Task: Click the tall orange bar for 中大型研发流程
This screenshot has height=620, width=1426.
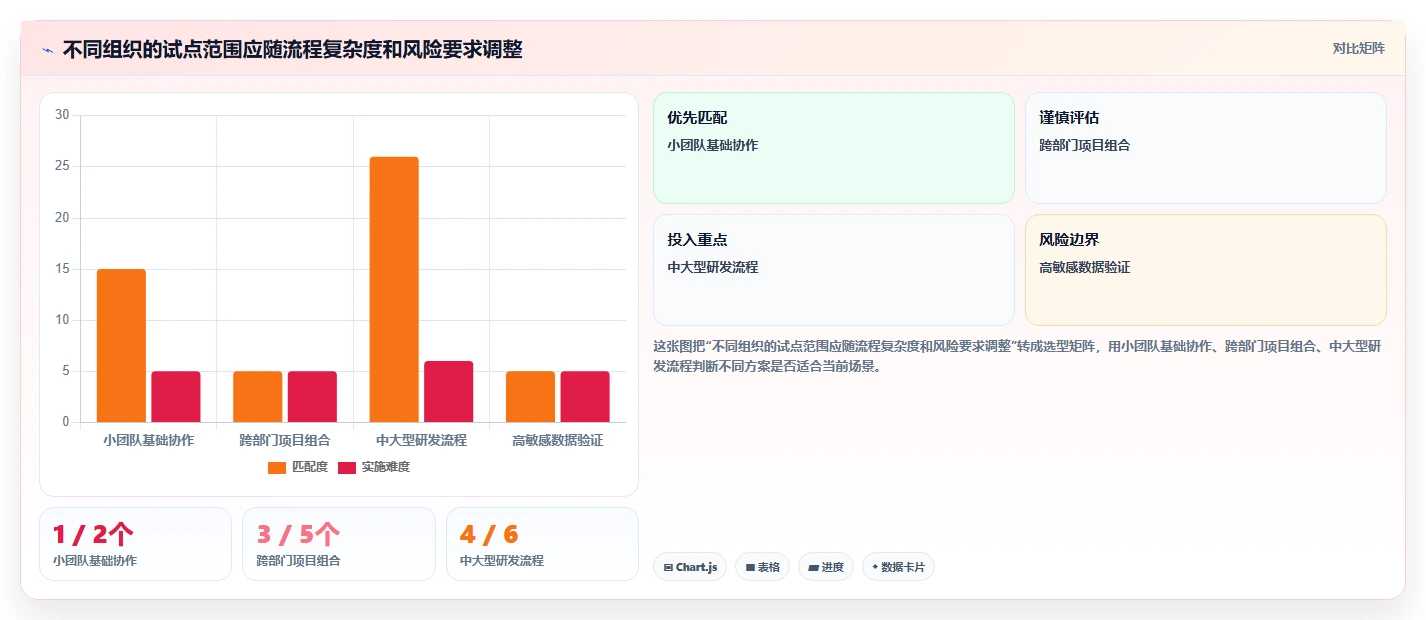Action: (x=394, y=289)
